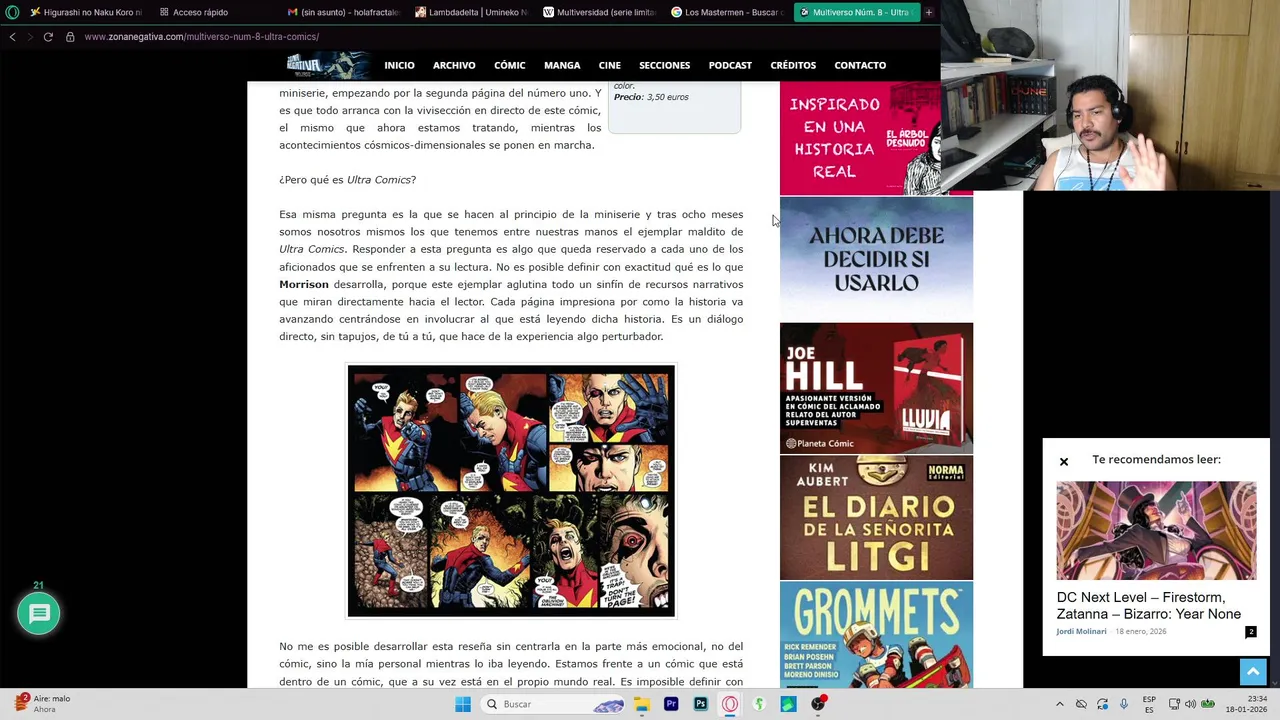Open the Ultra Comics page image
Viewport: 1280px width, 720px height.
pos(511,491)
